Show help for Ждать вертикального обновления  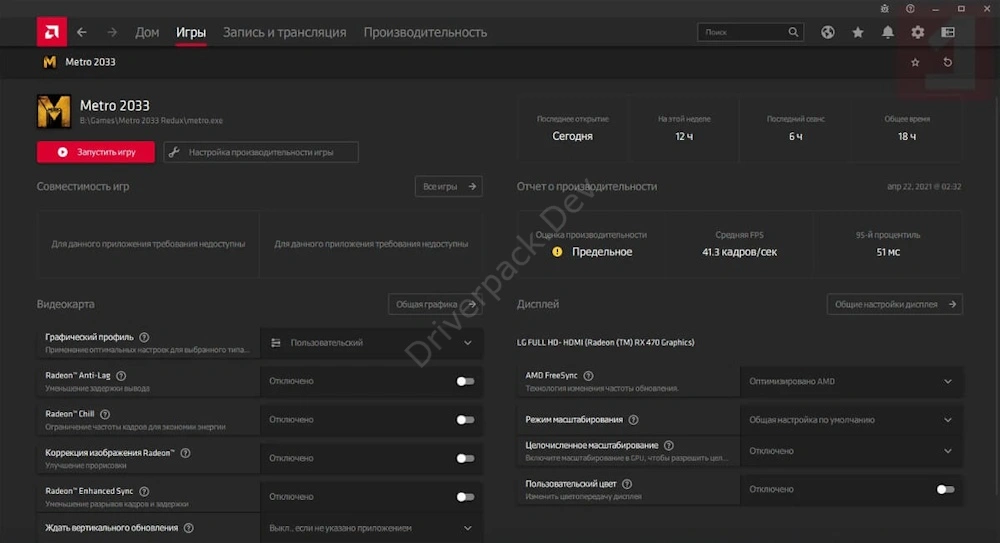point(189,528)
